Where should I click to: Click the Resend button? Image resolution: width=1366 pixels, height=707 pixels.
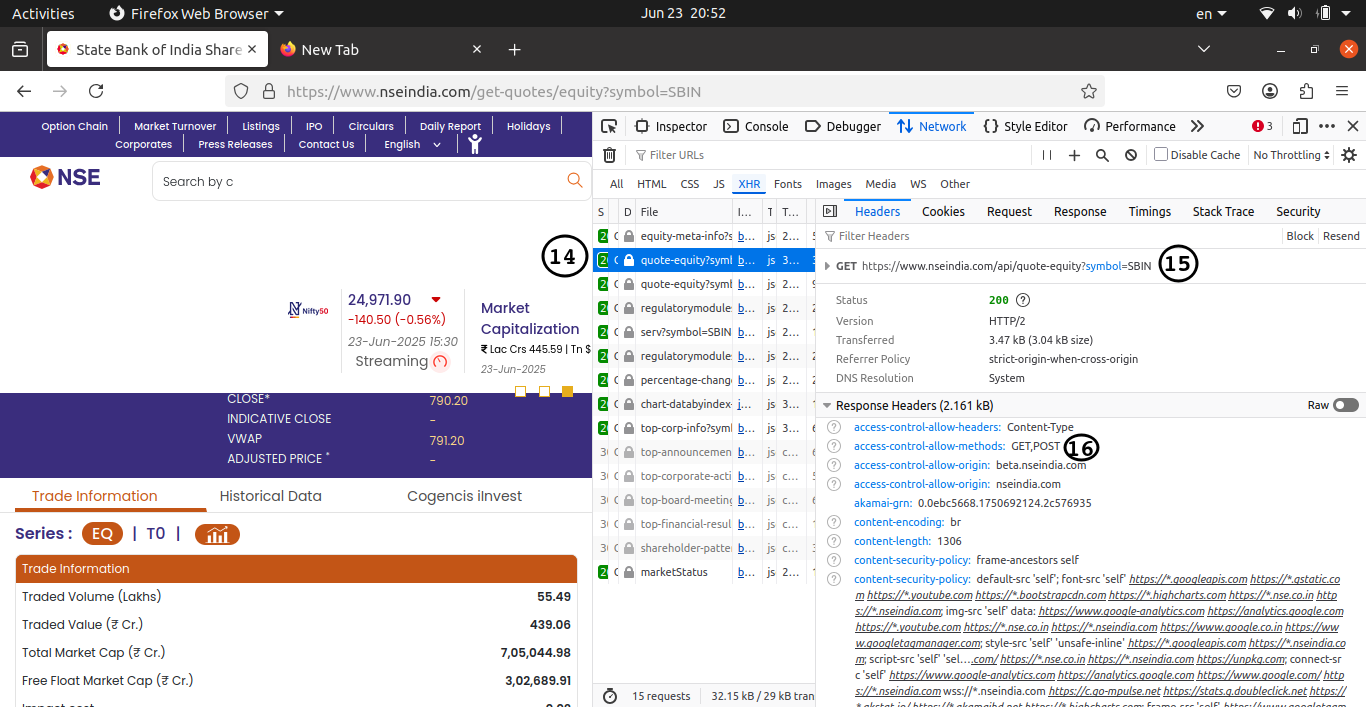[1341, 236]
